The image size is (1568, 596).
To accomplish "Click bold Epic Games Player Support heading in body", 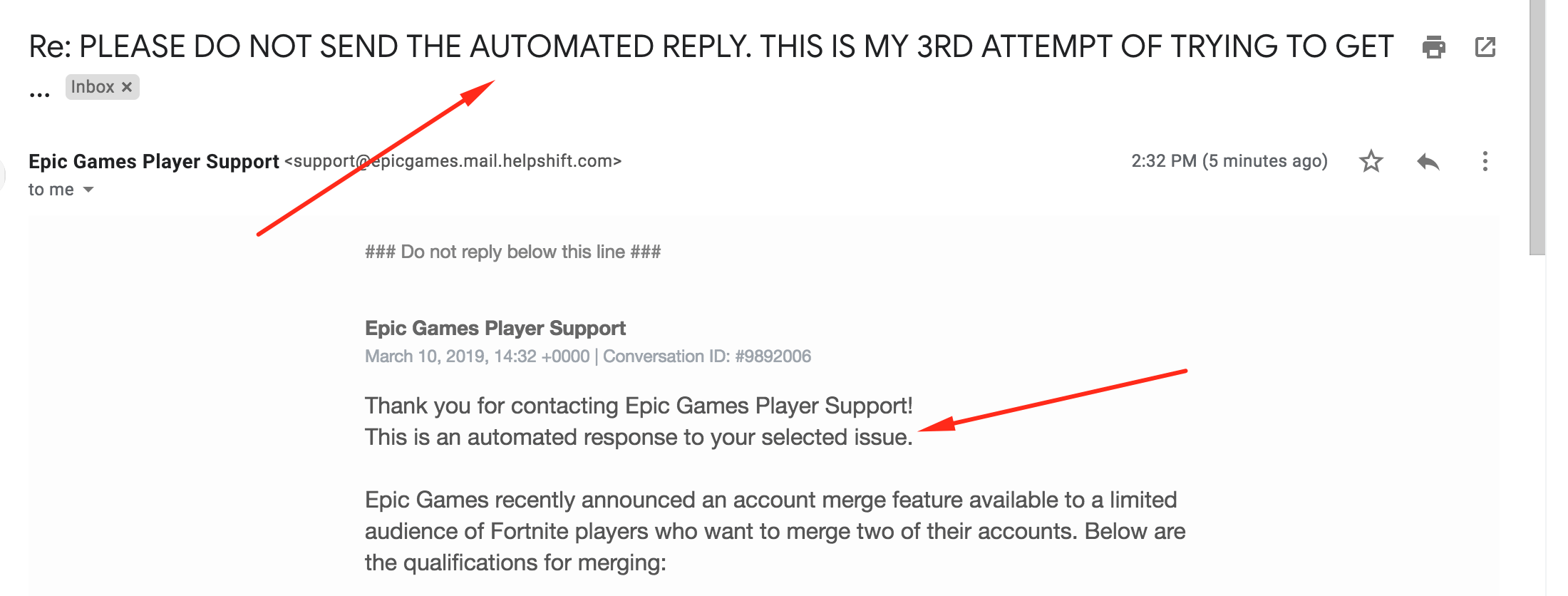I will pos(495,328).
